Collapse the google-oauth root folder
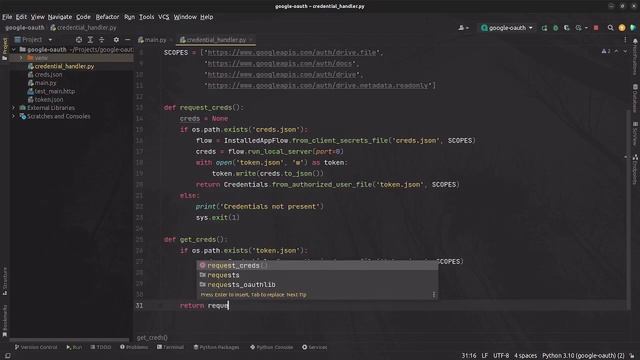The height and width of the screenshot is (360, 640). [x=13, y=49]
